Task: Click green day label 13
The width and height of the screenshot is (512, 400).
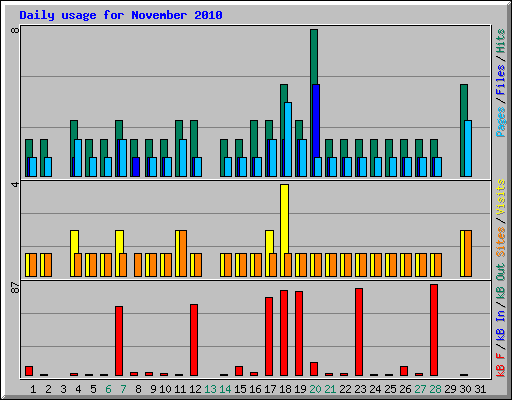Action: 210,389
